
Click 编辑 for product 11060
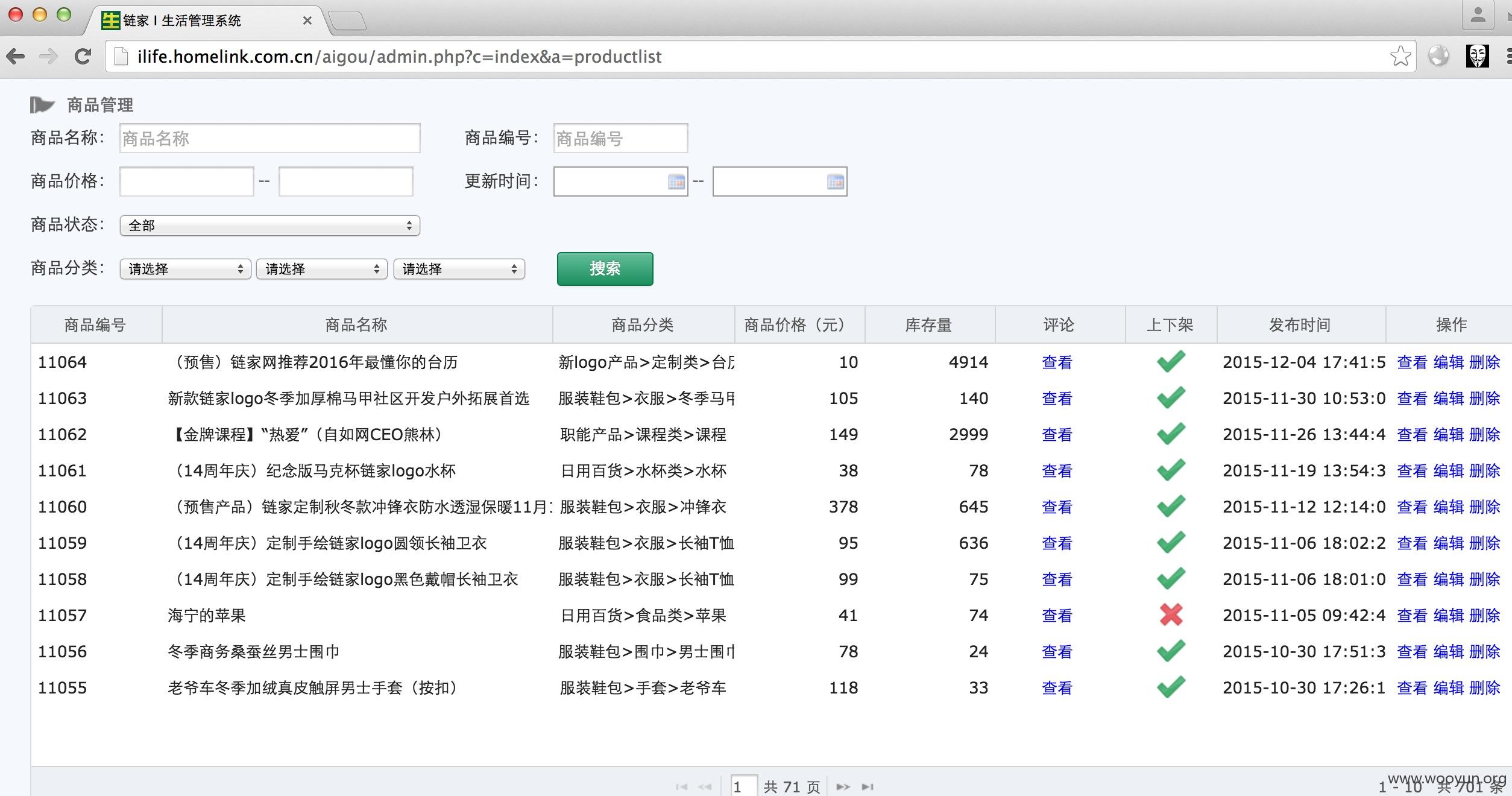[x=1448, y=507]
